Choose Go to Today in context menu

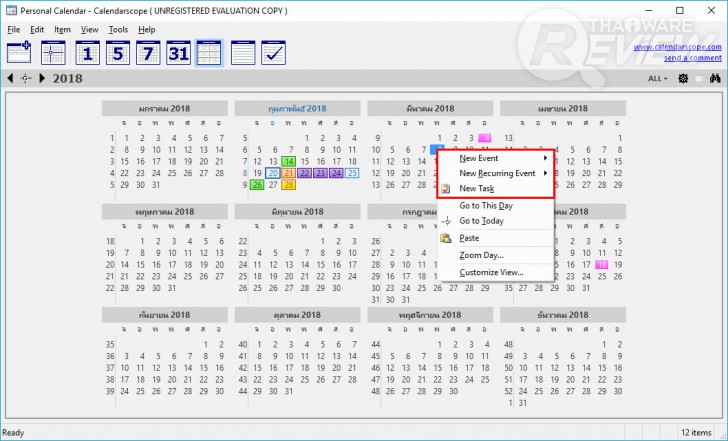(495, 221)
